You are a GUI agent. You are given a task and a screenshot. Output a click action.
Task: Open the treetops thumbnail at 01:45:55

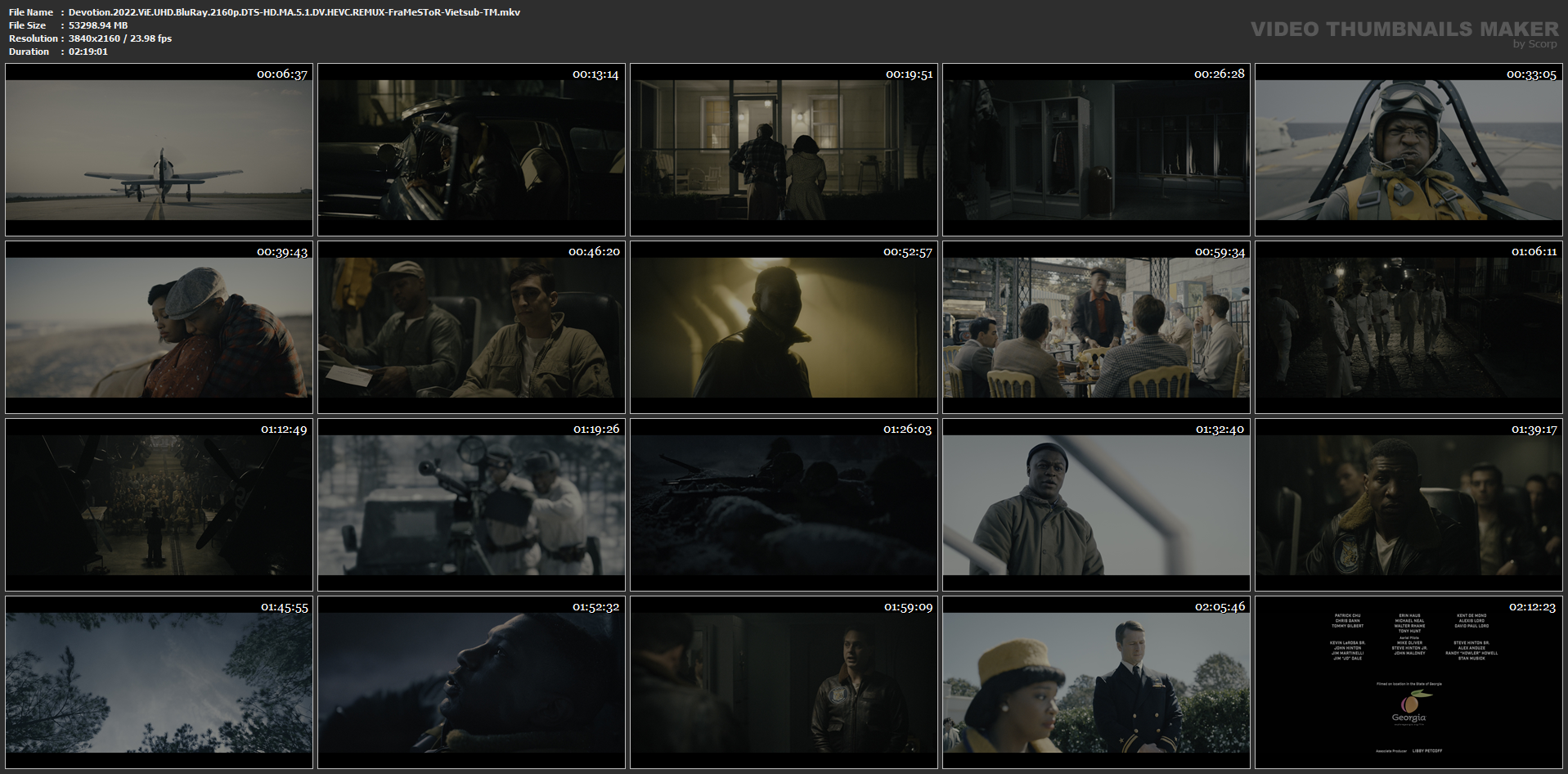click(x=159, y=682)
